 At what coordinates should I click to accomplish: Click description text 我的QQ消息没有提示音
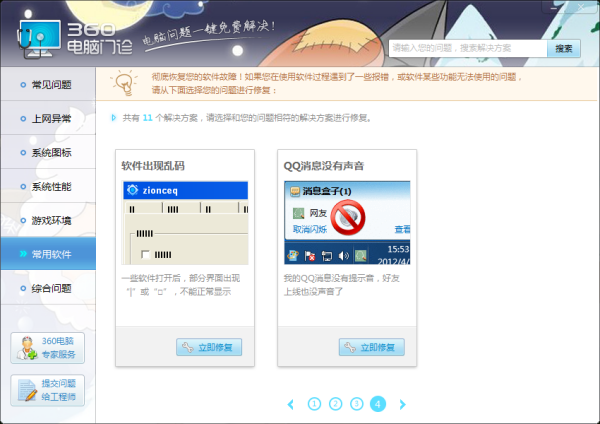click(x=329, y=278)
